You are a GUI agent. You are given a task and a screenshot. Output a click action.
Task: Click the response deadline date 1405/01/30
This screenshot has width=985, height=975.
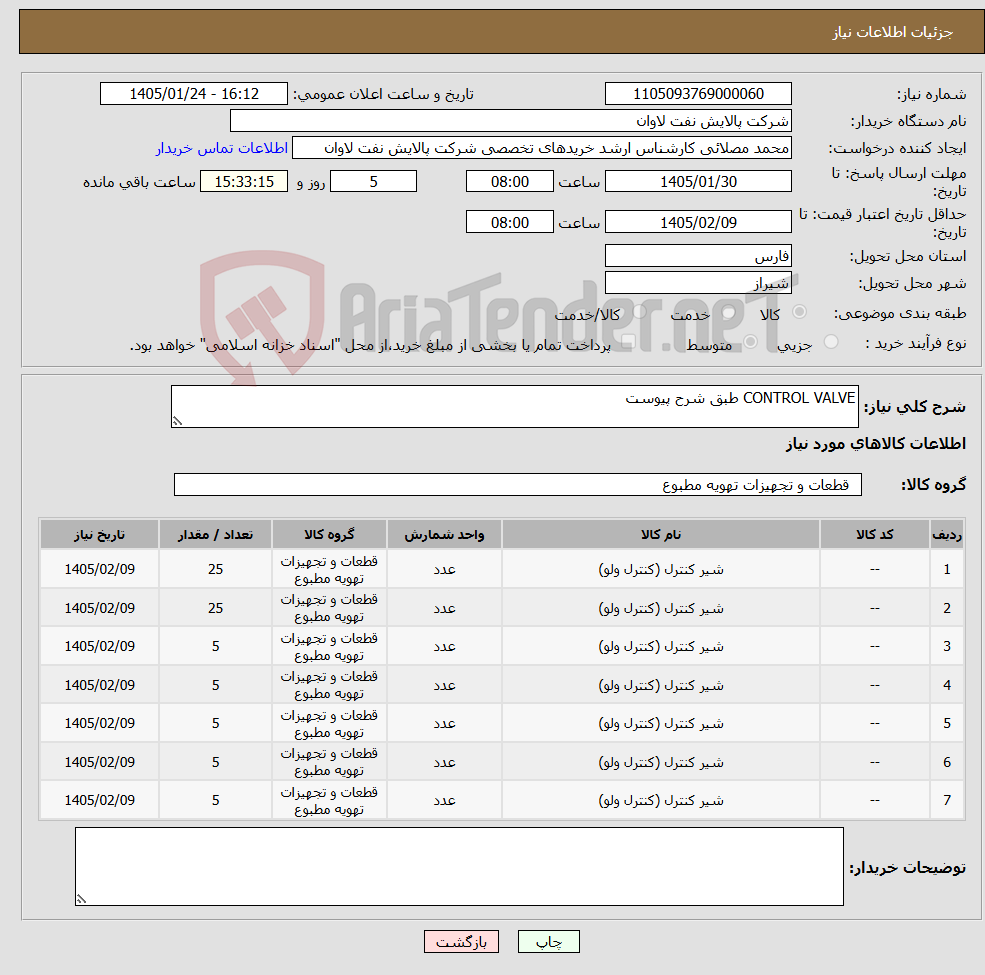698,182
